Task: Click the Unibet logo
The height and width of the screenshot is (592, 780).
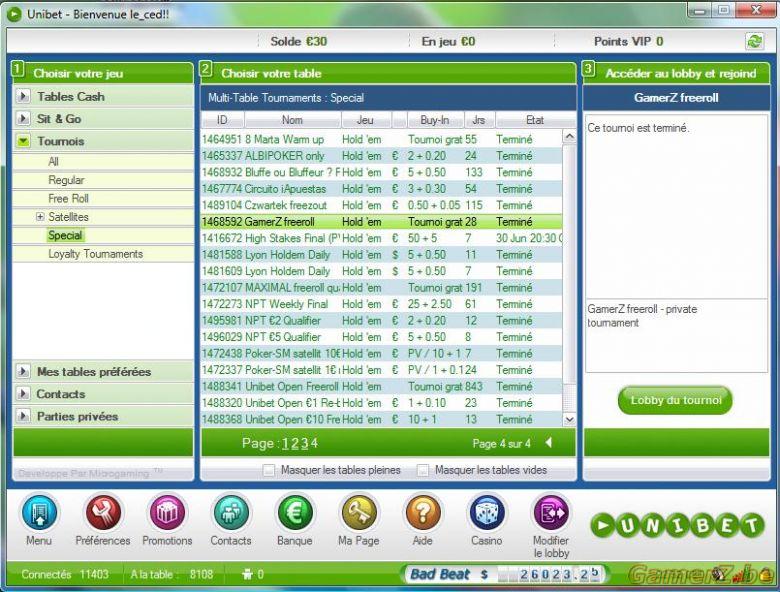Action: (x=677, y=525)
